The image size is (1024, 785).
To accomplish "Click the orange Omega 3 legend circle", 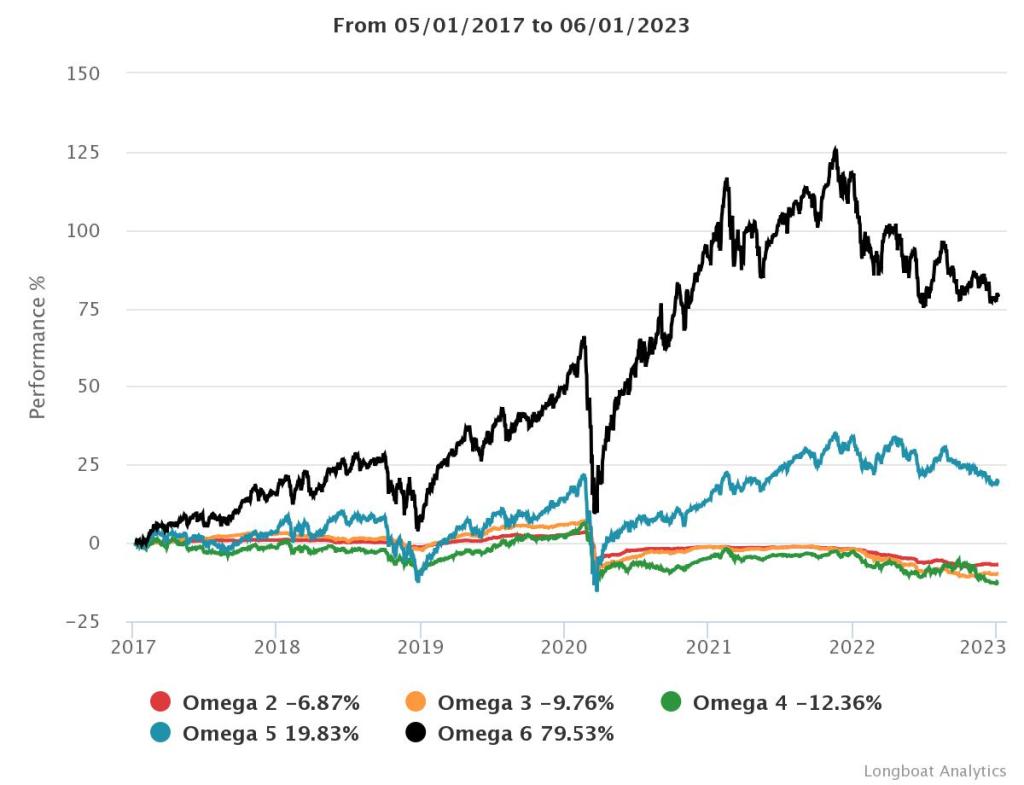I will click(416, 703).
